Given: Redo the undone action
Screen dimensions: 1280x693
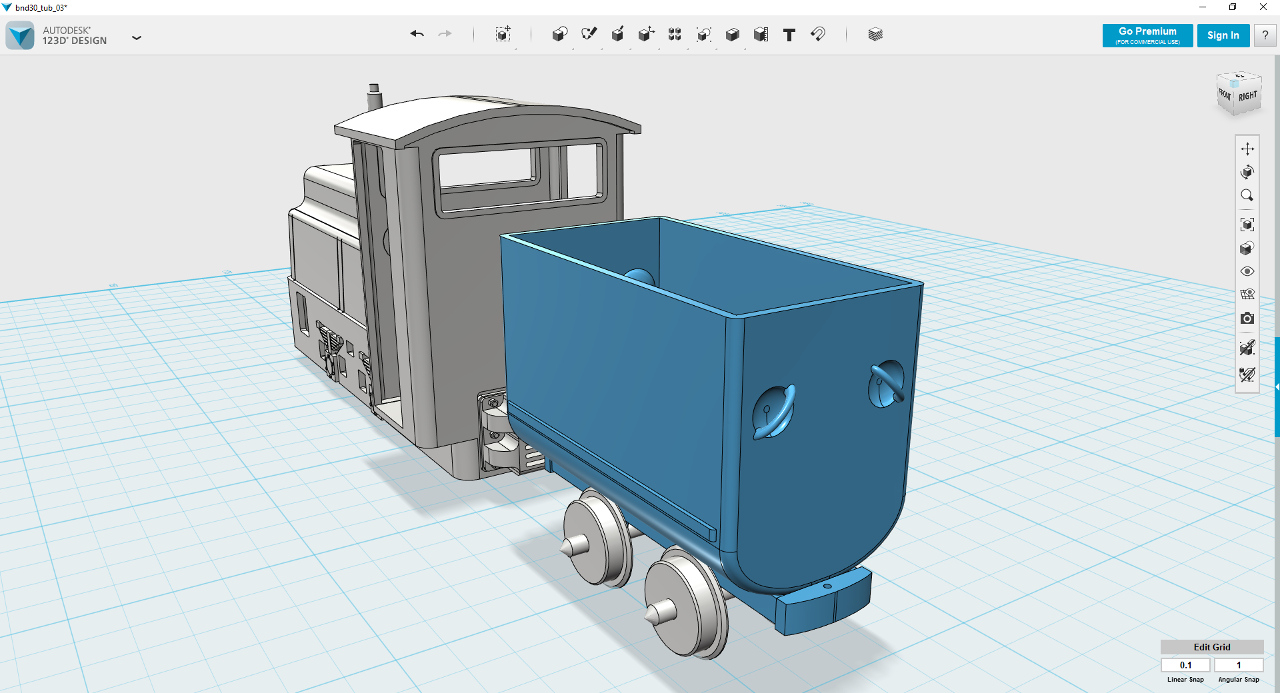Looking at the screenshot, I should (x=445, y=34).
